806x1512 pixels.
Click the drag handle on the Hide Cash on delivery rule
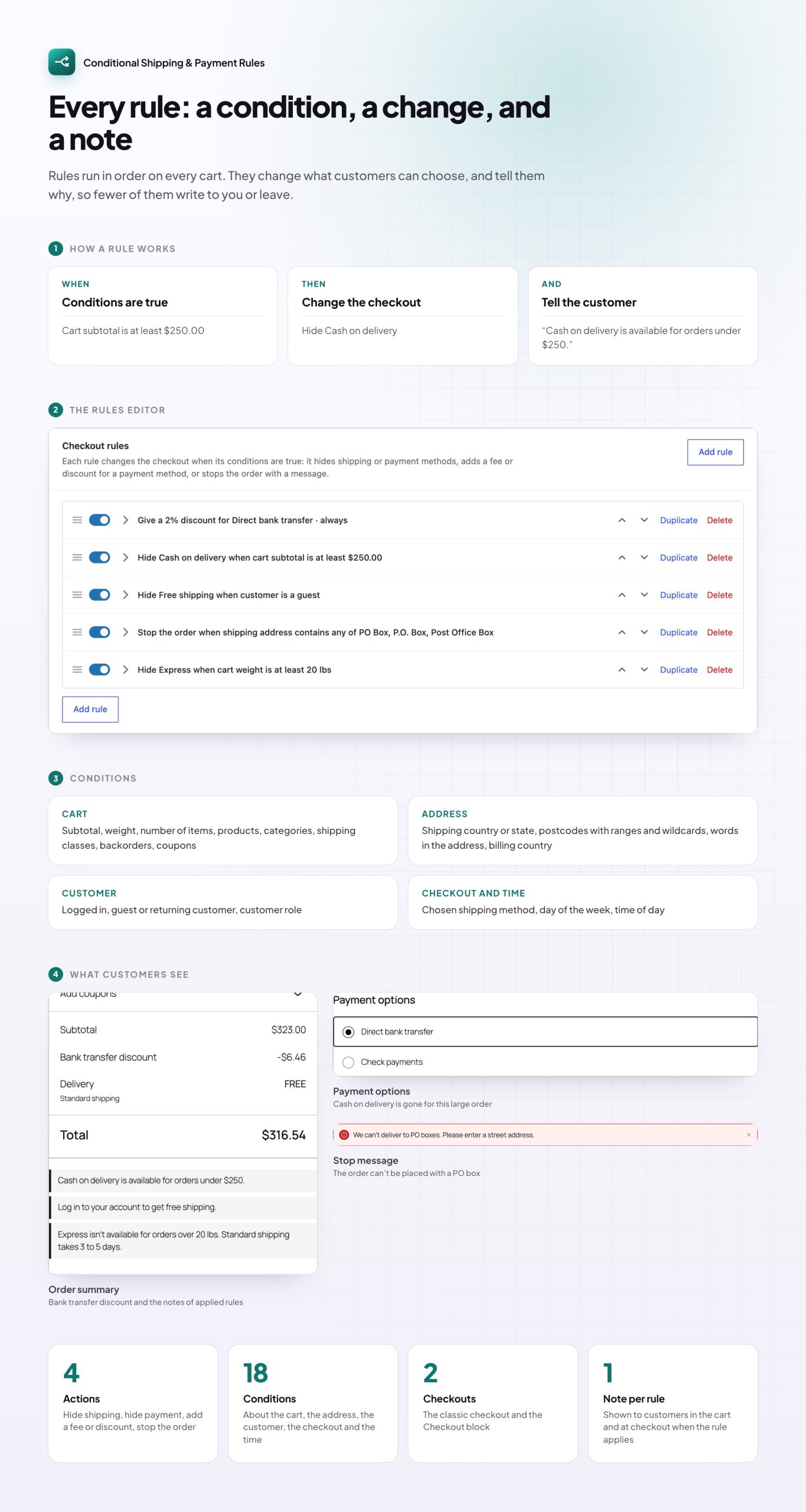tap(77, 557)
